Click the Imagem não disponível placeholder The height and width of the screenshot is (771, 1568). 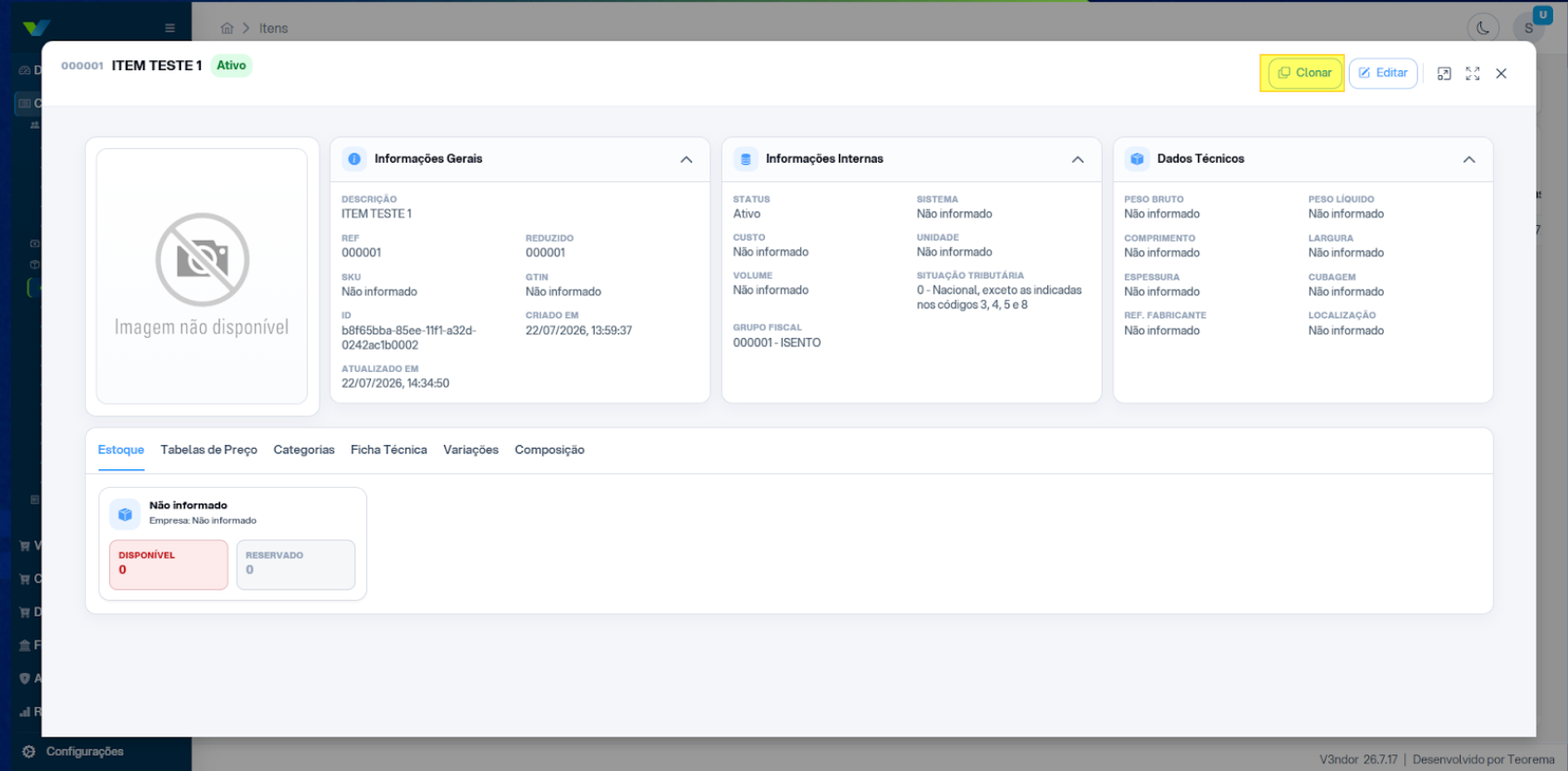[202, 276]
